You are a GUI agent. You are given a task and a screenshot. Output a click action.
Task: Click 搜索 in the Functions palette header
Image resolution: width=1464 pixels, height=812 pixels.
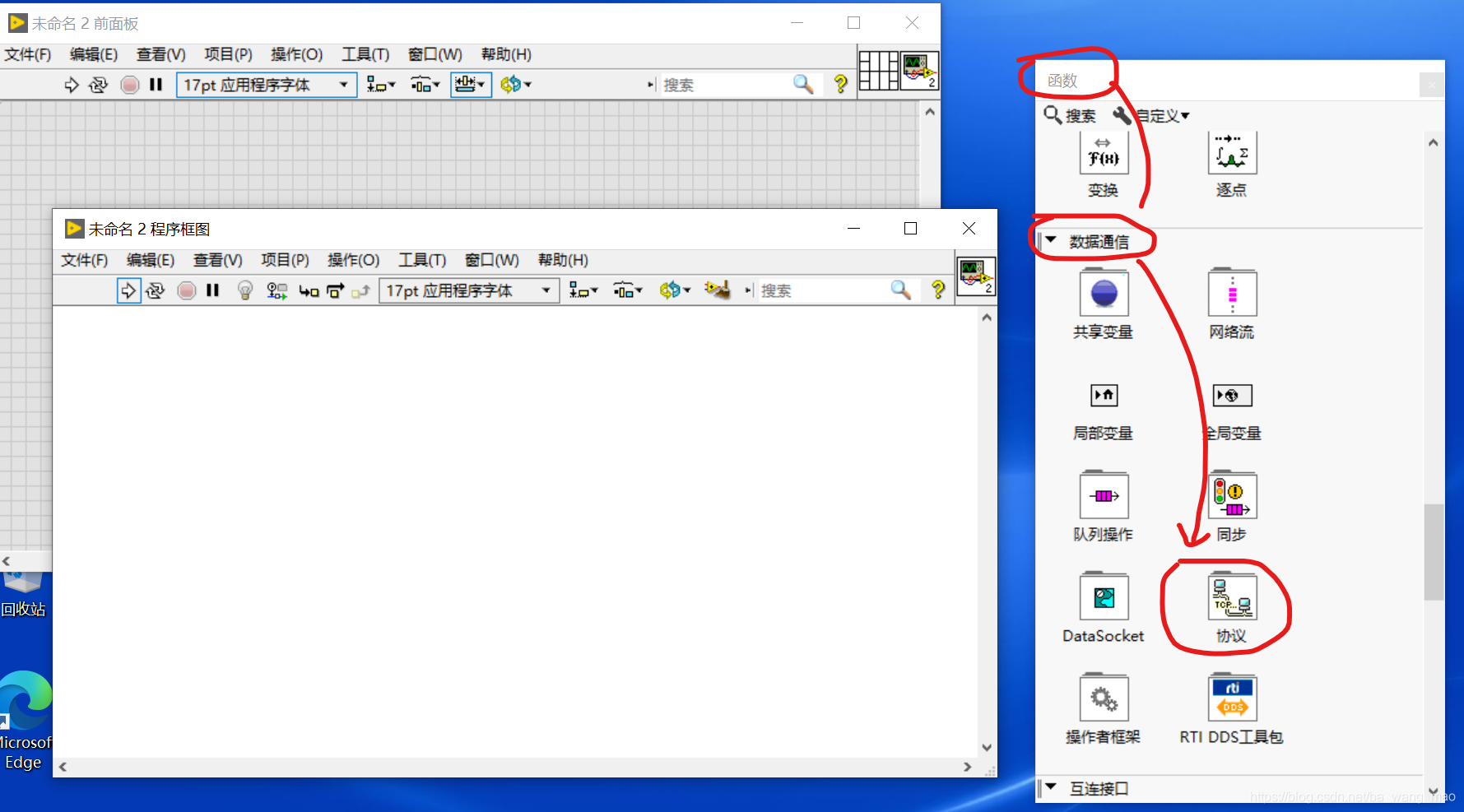(x=1069, y=115)
